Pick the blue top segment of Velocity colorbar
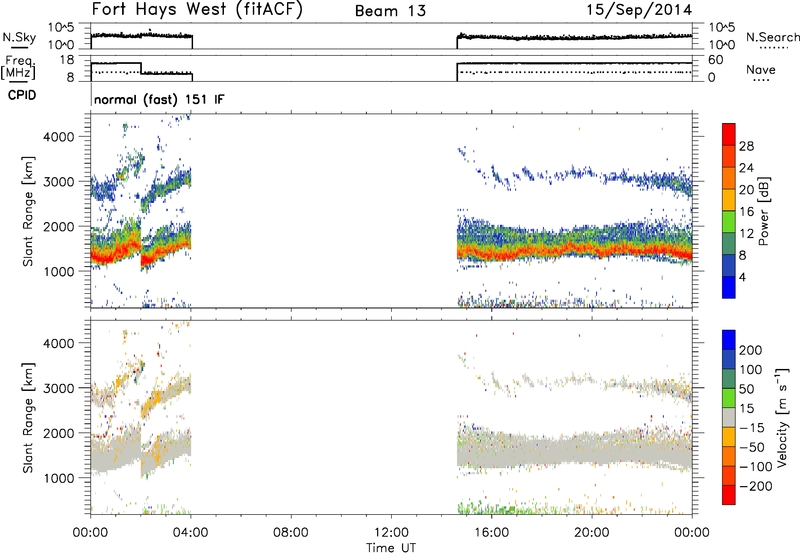Image resolution: width=800 pixels, height=554 pixels. [x=729, y=340]
